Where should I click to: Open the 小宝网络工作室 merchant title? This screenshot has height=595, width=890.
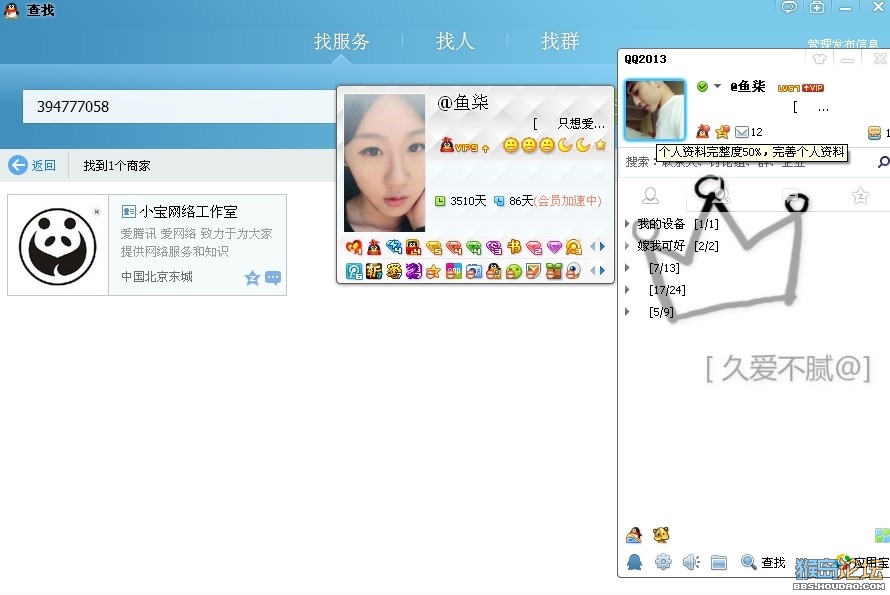(x=188, y=212)
